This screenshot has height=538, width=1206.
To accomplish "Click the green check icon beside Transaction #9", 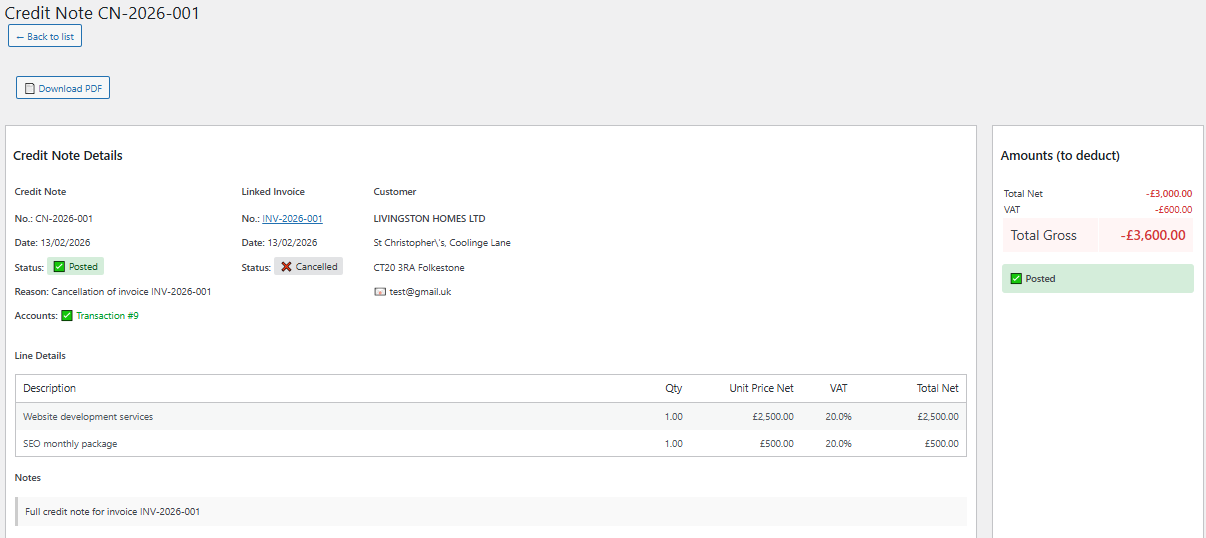I will (67, 316).
